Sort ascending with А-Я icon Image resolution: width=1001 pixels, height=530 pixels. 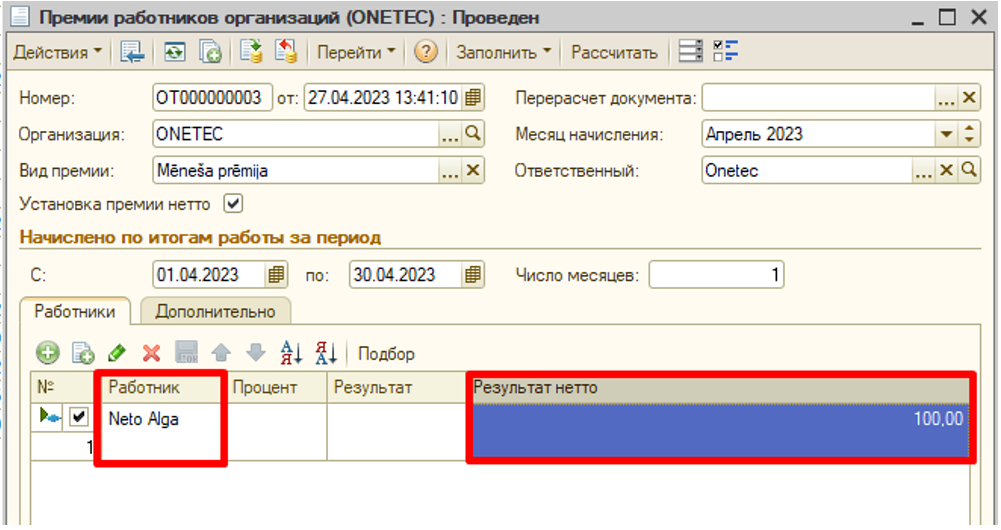[291, 353]
